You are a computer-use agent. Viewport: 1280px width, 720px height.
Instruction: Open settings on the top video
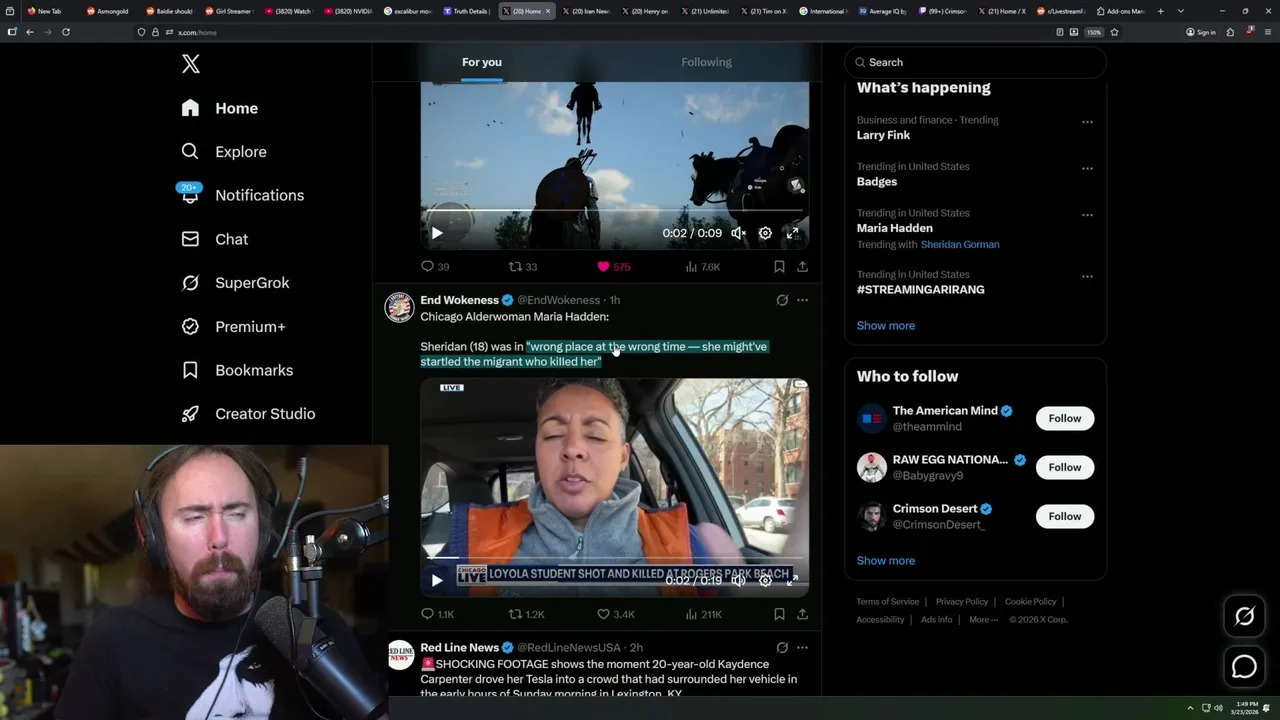click(x=765, y=233)
